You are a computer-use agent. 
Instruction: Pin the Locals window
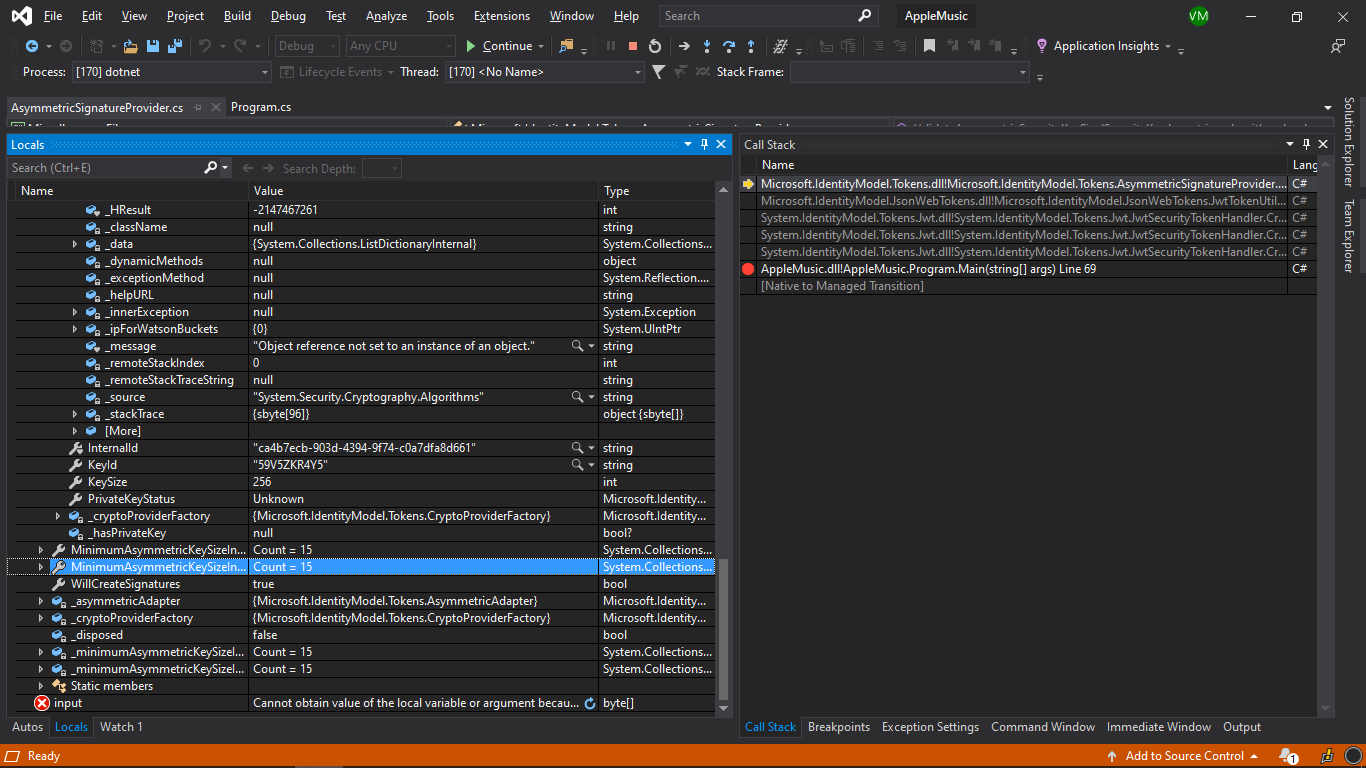coord(704,144)
